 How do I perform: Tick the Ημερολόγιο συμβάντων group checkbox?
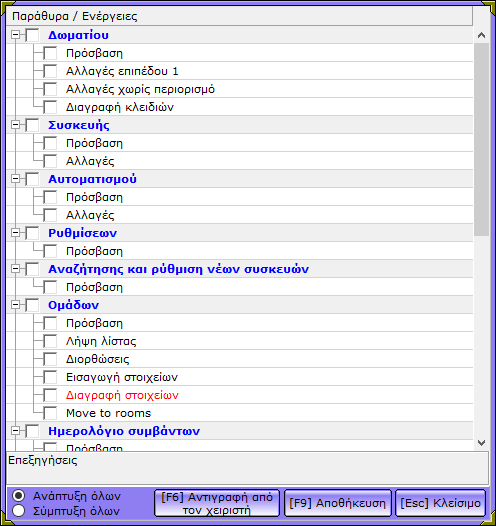(33, 431)
